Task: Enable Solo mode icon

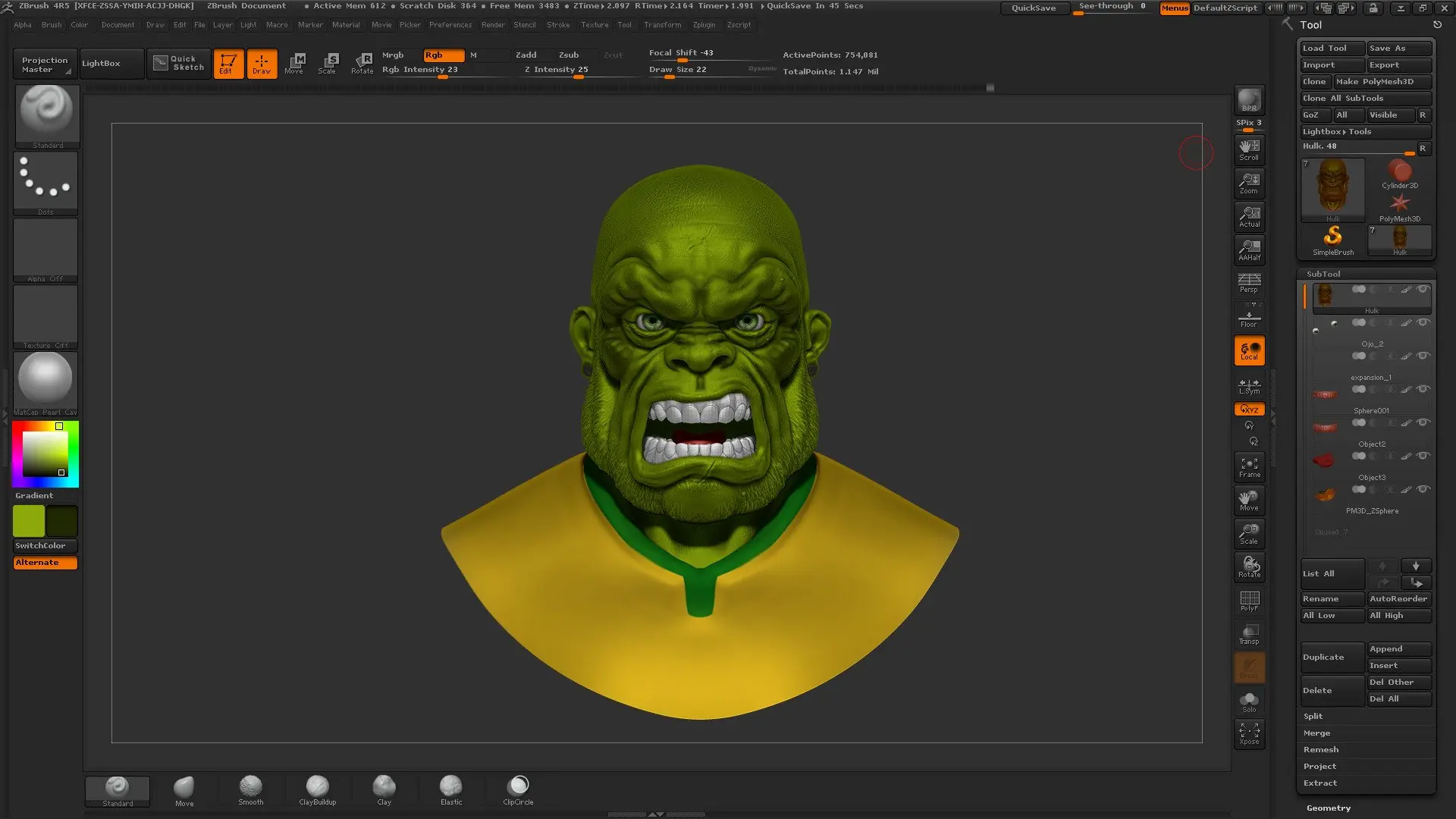Action: click(1249, 702)
